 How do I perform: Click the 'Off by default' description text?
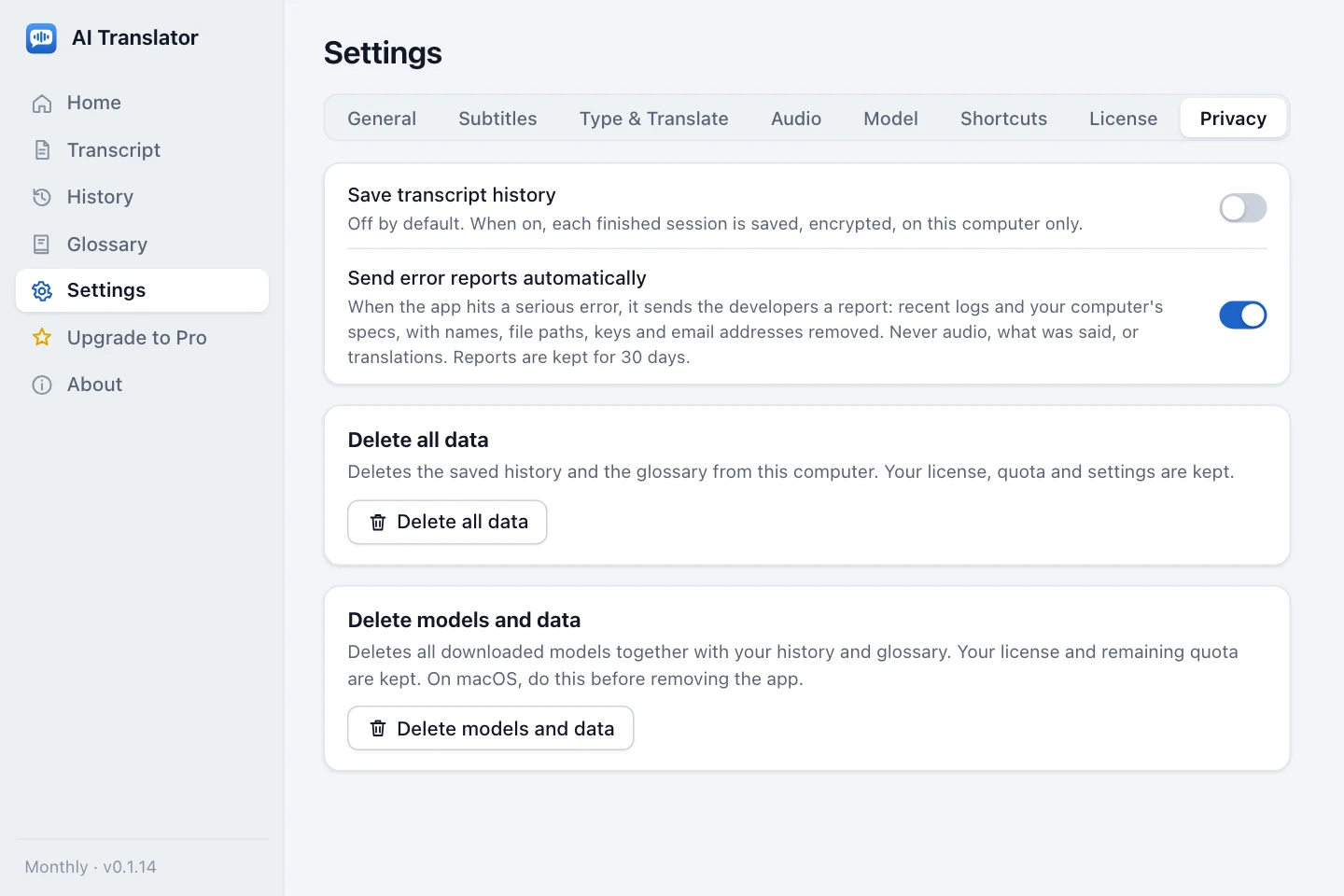(x=715, y=224)
